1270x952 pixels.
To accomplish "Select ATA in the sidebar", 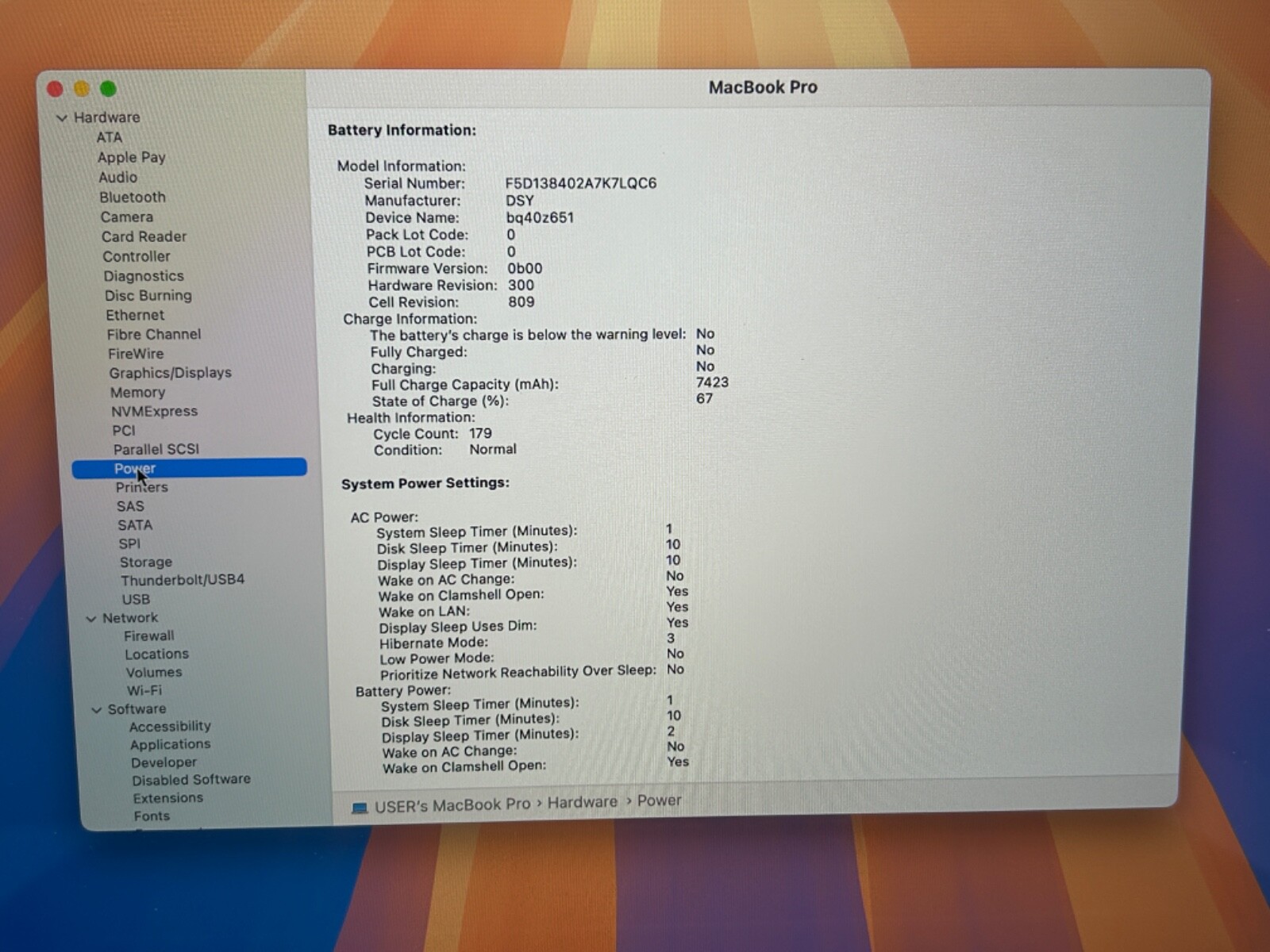I will click(110, 137).
